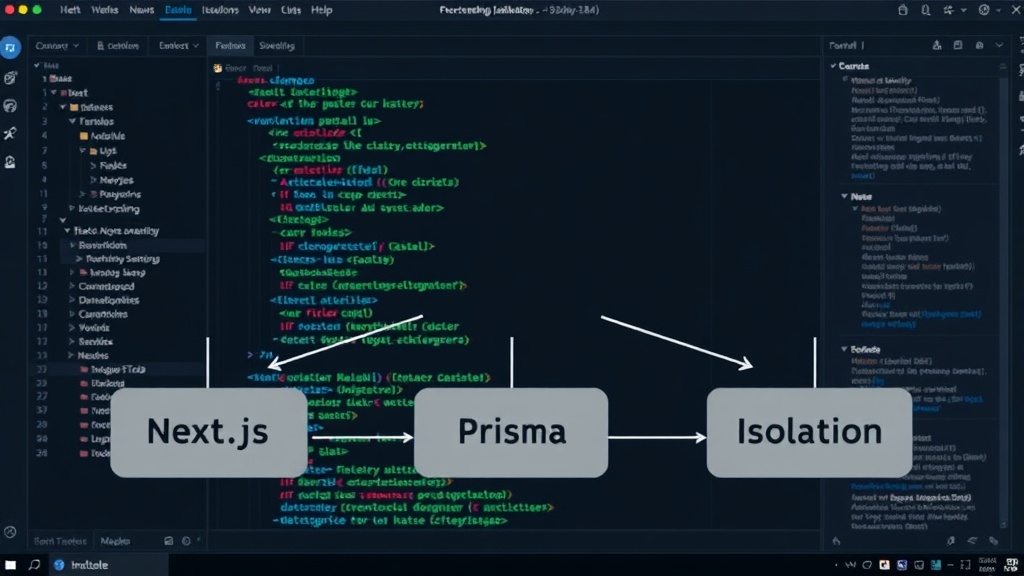1024x576 pixels.
Task: Open the Nows menu
Action: [141, 10]
